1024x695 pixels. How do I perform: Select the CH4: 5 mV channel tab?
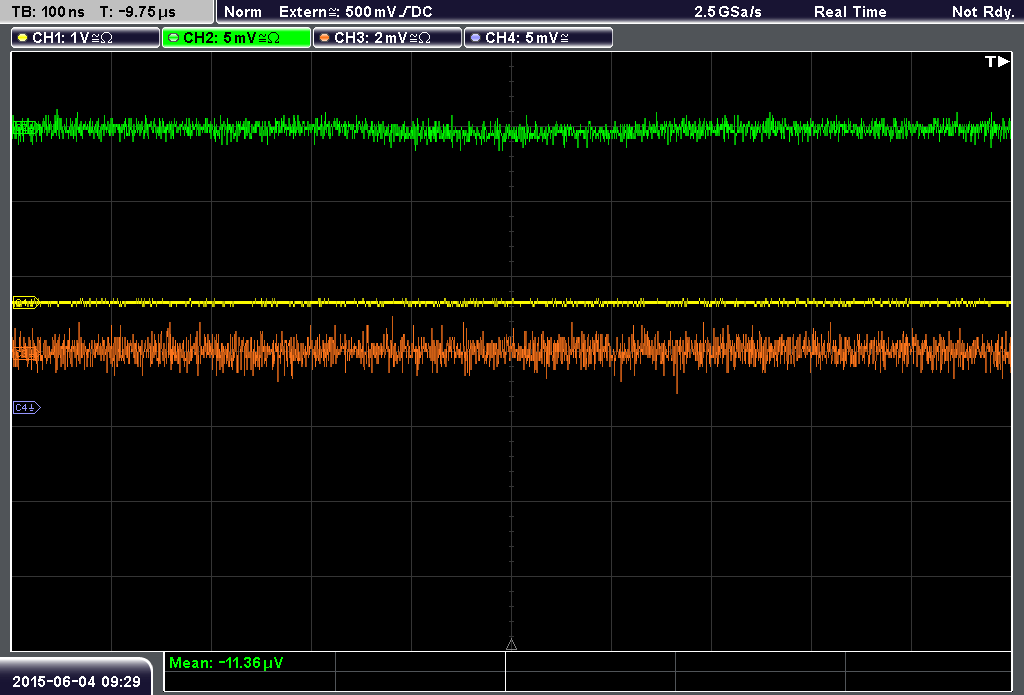538,38
